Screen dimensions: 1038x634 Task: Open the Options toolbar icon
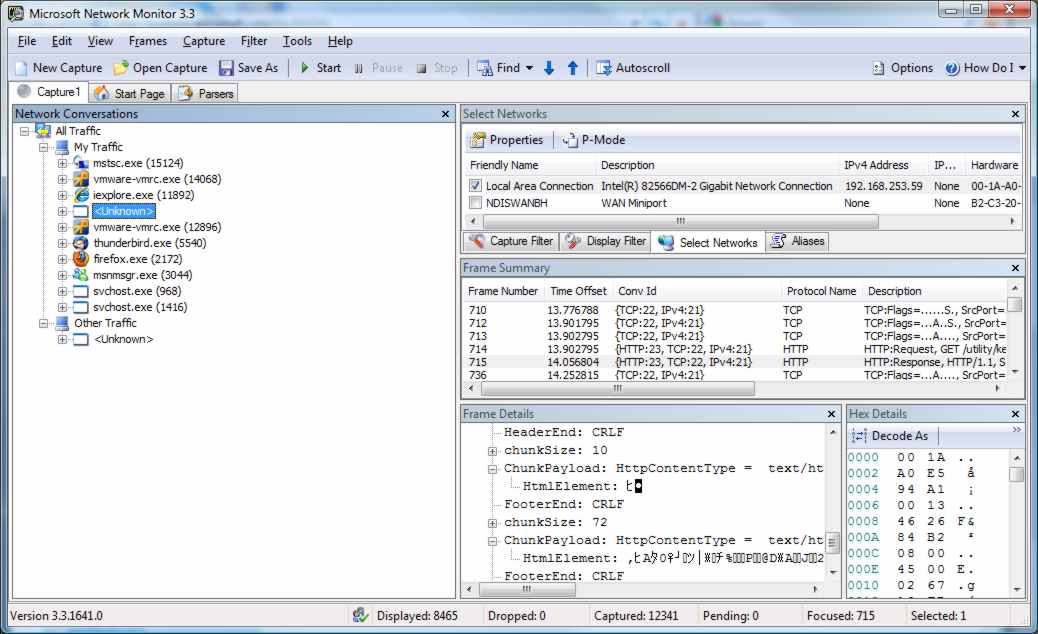(x=878, y=68)
